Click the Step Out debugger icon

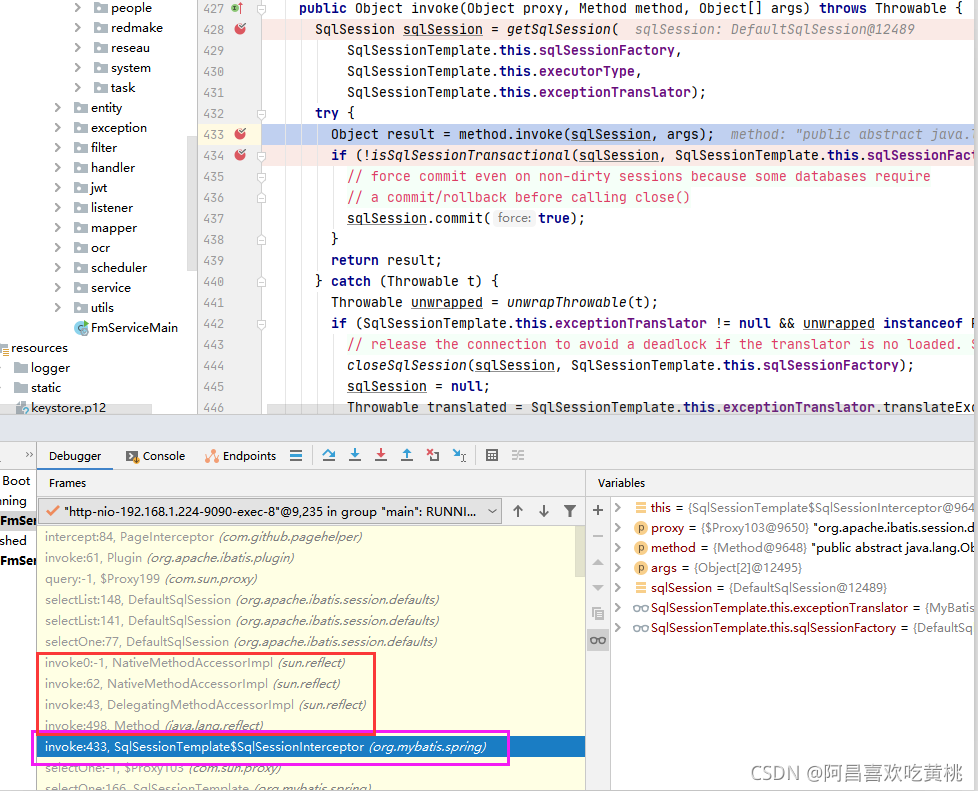(x=407, y=455)
